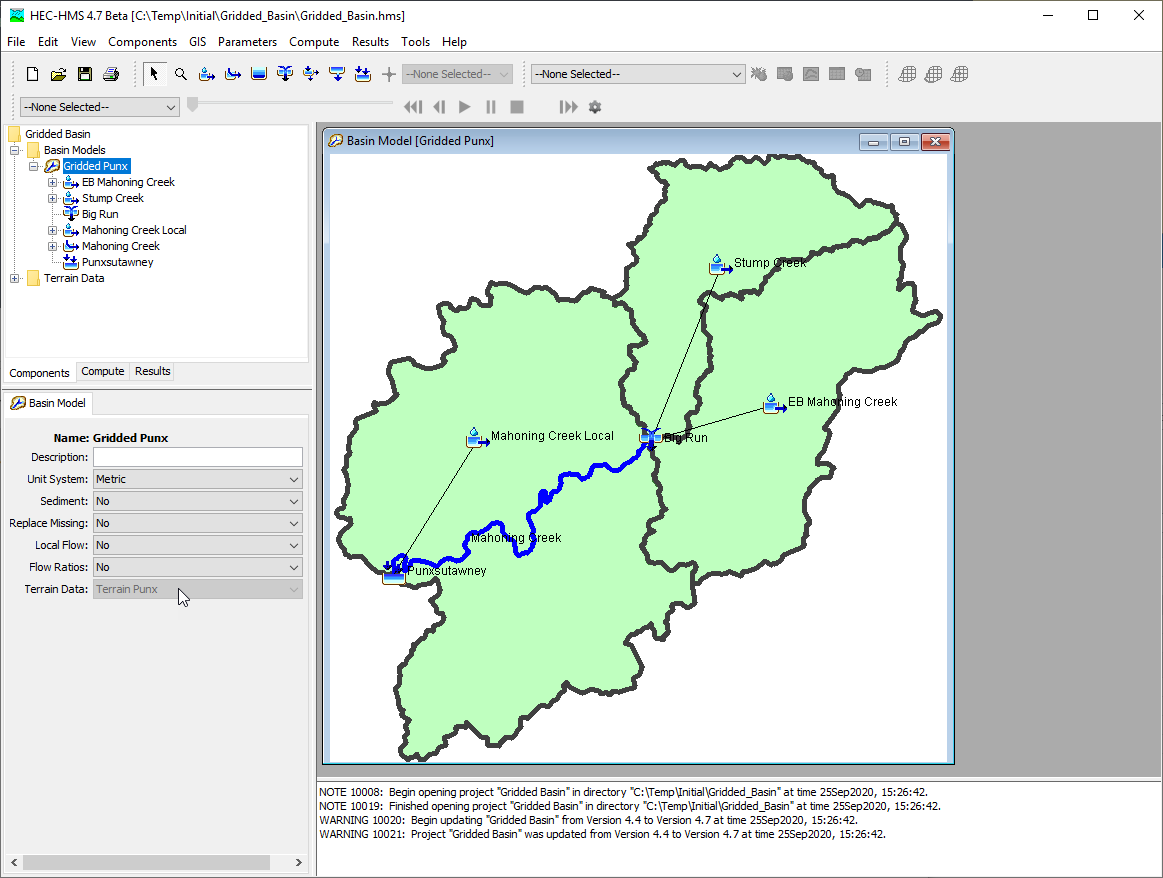Open the Flow Ratios dropdown
Image resolution: width=1163 pixels, height=878 pixels.
(x=198, y=567)
